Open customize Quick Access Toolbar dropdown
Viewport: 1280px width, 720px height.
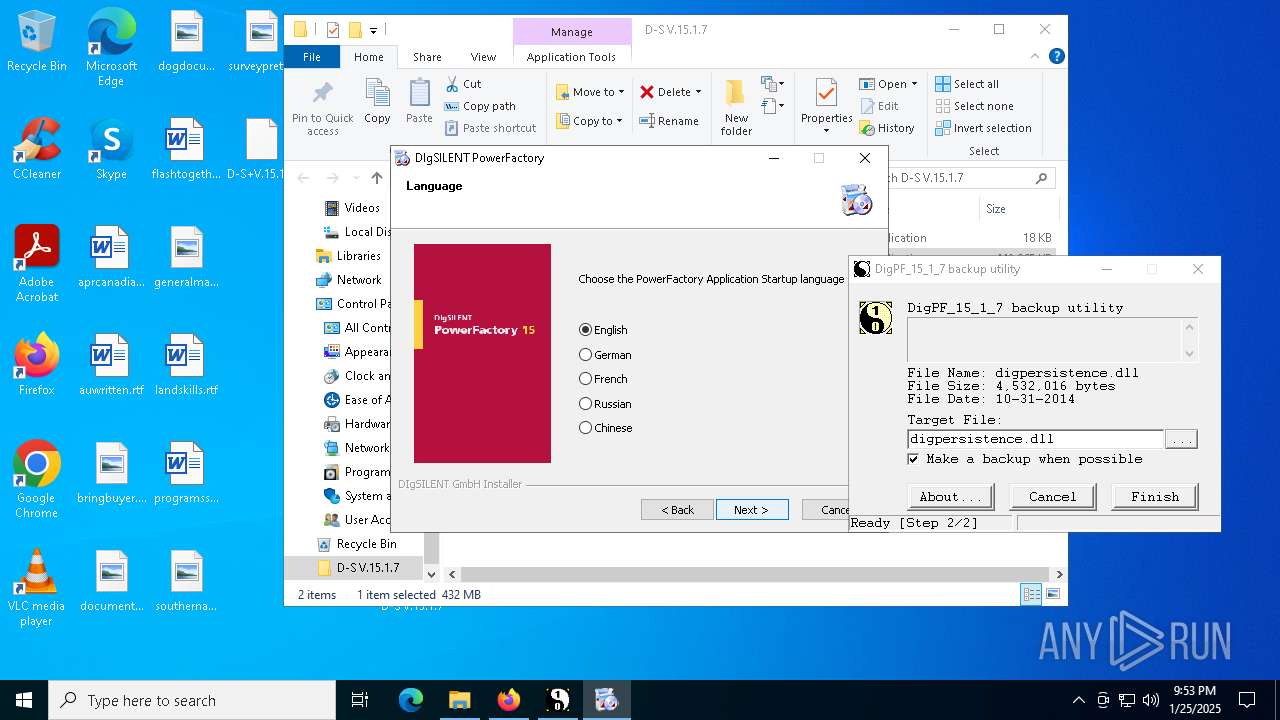coord(374,30)
